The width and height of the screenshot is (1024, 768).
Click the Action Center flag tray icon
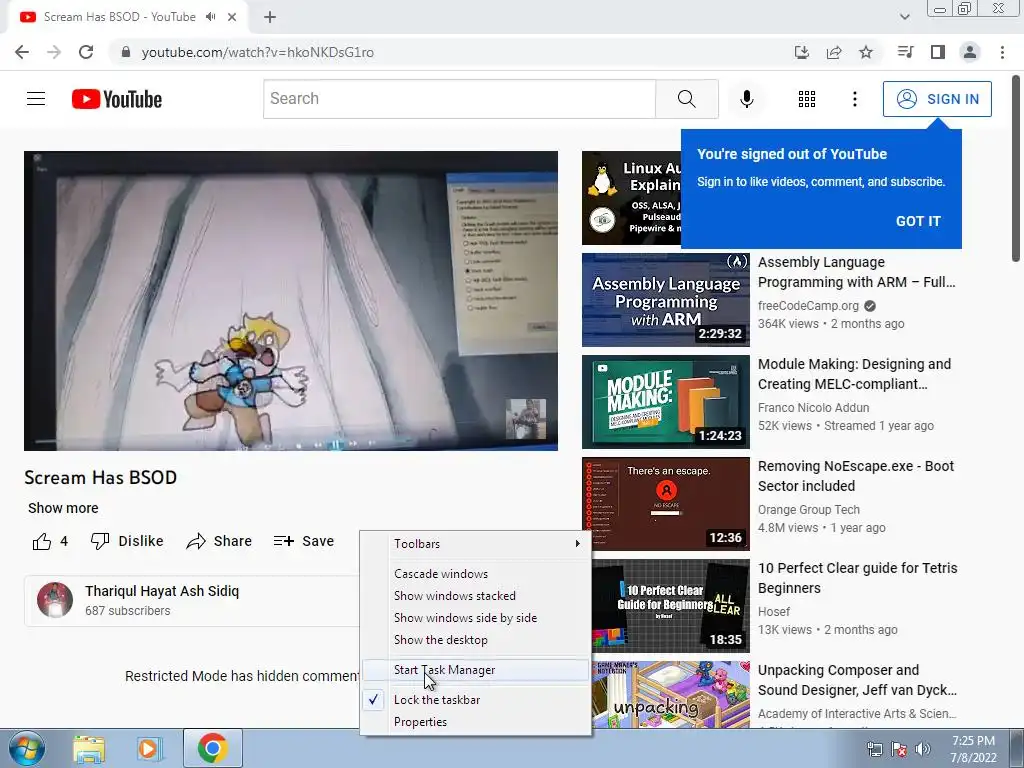[899, 749]
